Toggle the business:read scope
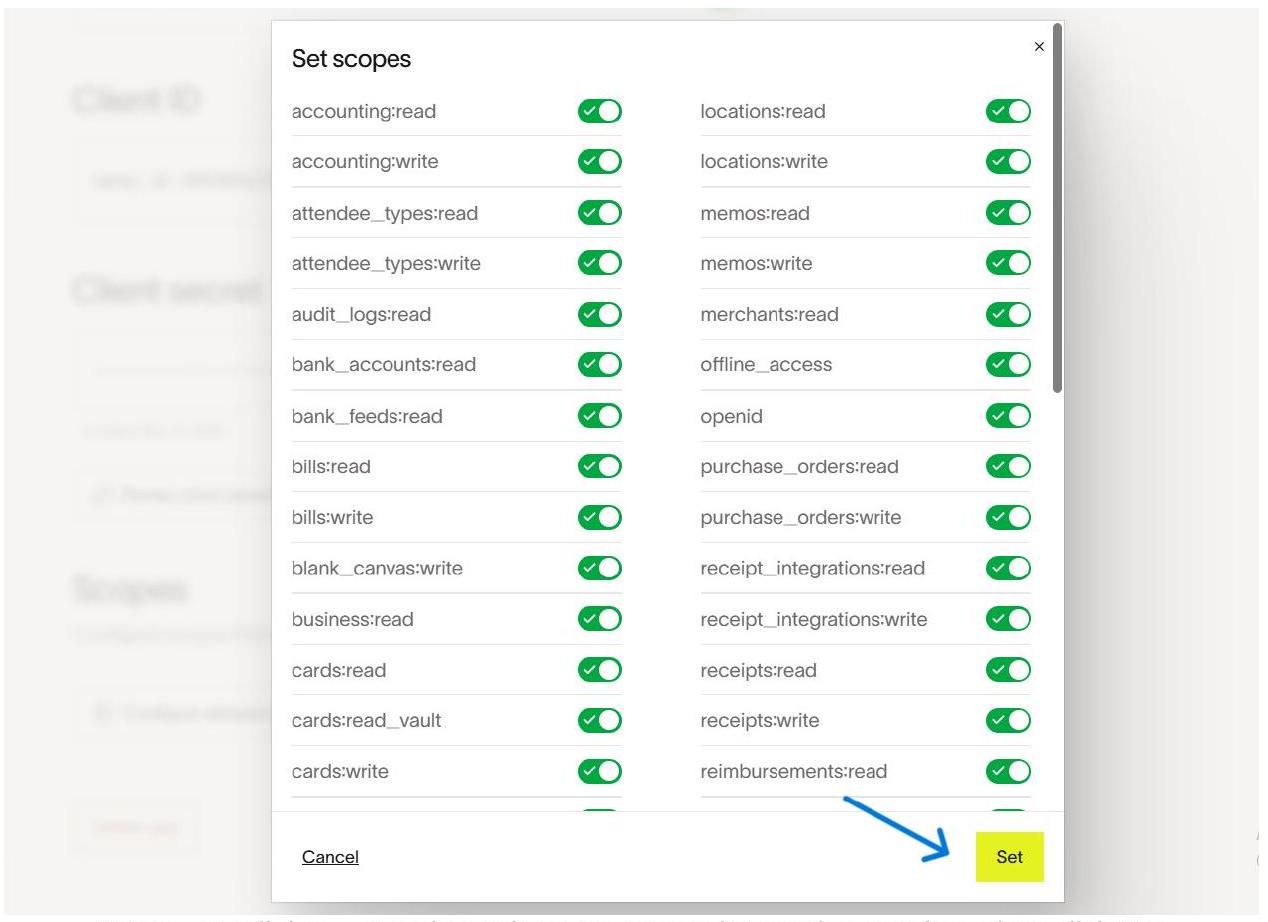Viewport: 1268px width, 922px height. tap(600, 619)
